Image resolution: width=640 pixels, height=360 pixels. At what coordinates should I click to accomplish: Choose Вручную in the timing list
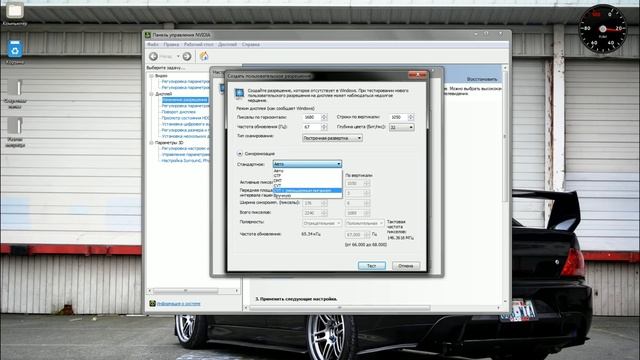coord(307,196)
